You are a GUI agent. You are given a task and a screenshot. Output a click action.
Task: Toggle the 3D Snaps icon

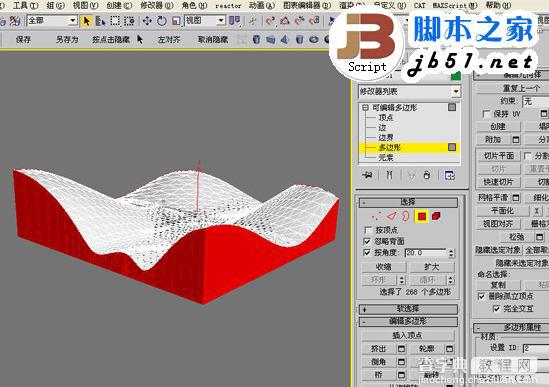click(270, 21)
